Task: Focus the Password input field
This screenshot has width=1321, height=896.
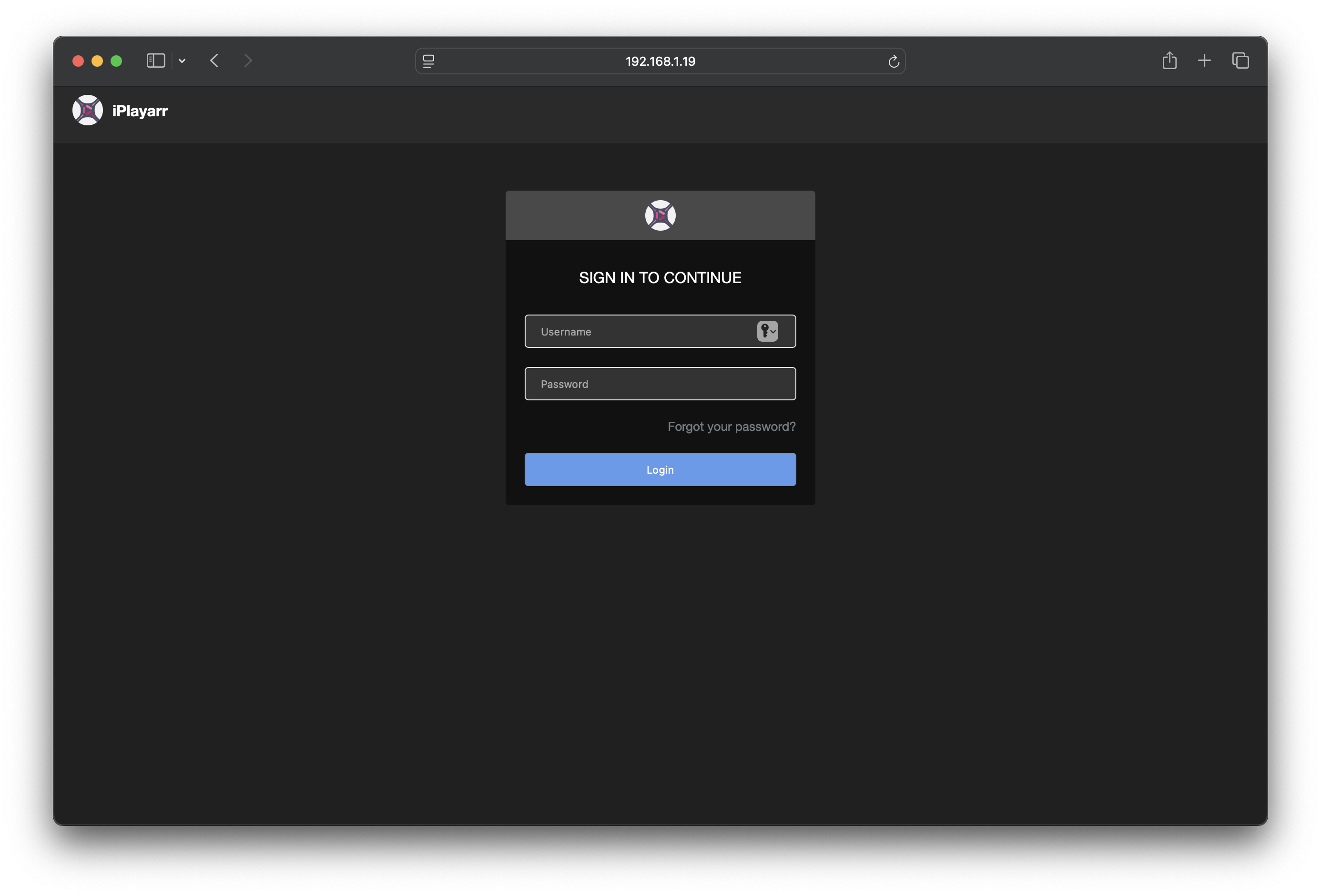Action: tap(660, 384)
